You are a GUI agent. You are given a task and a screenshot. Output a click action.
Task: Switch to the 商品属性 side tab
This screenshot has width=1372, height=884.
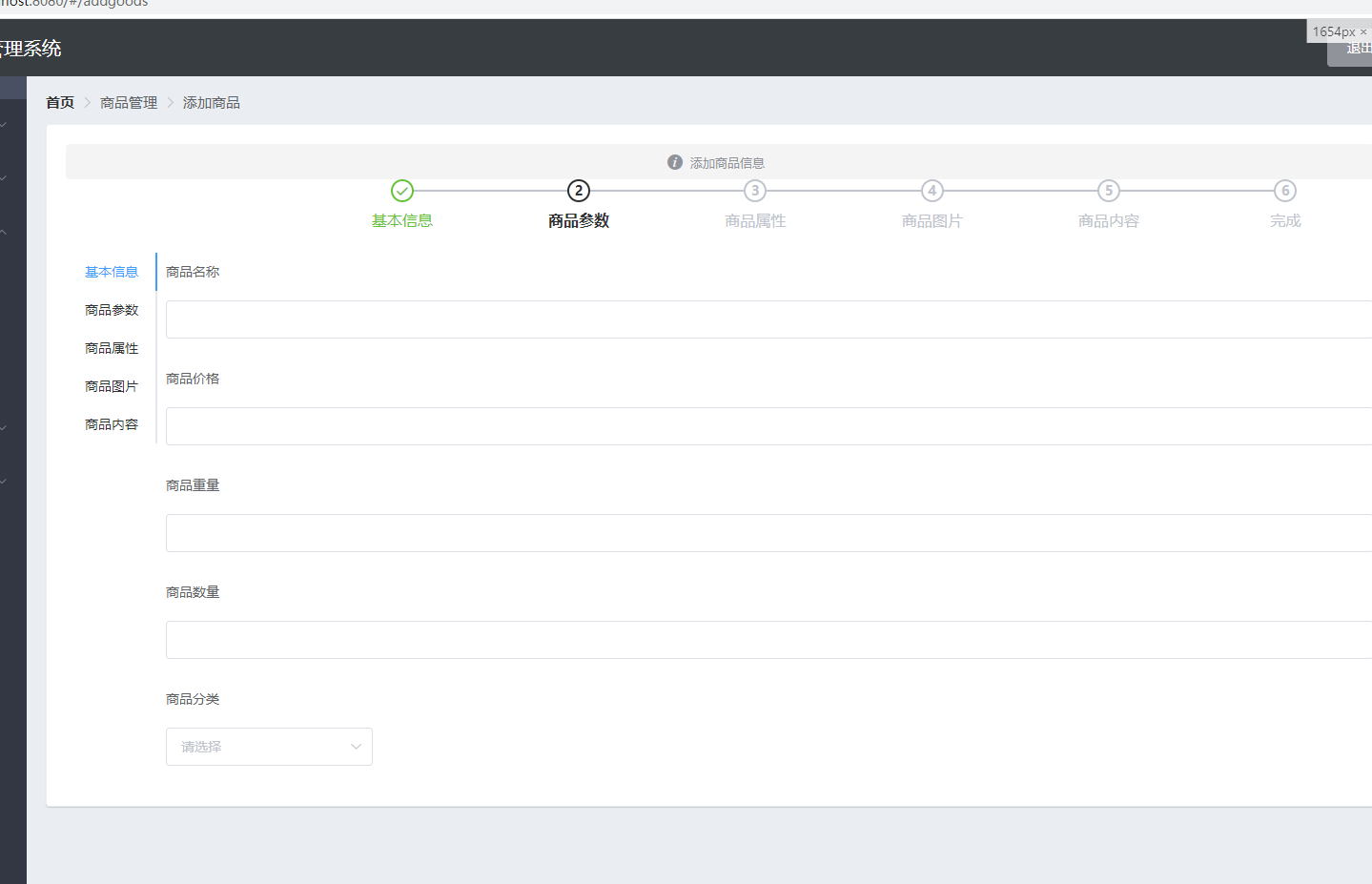click(112, 348)
